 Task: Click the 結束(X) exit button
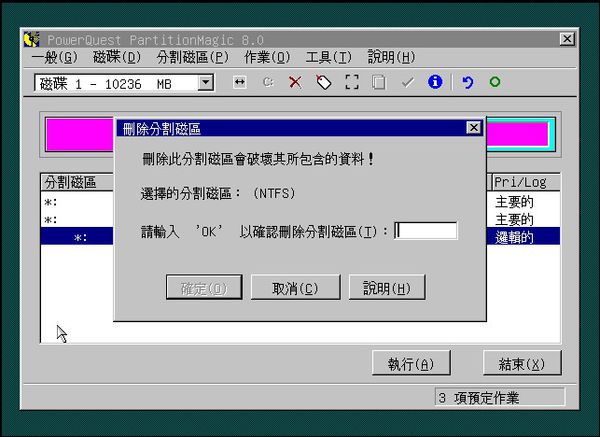[x=522, y=363]
